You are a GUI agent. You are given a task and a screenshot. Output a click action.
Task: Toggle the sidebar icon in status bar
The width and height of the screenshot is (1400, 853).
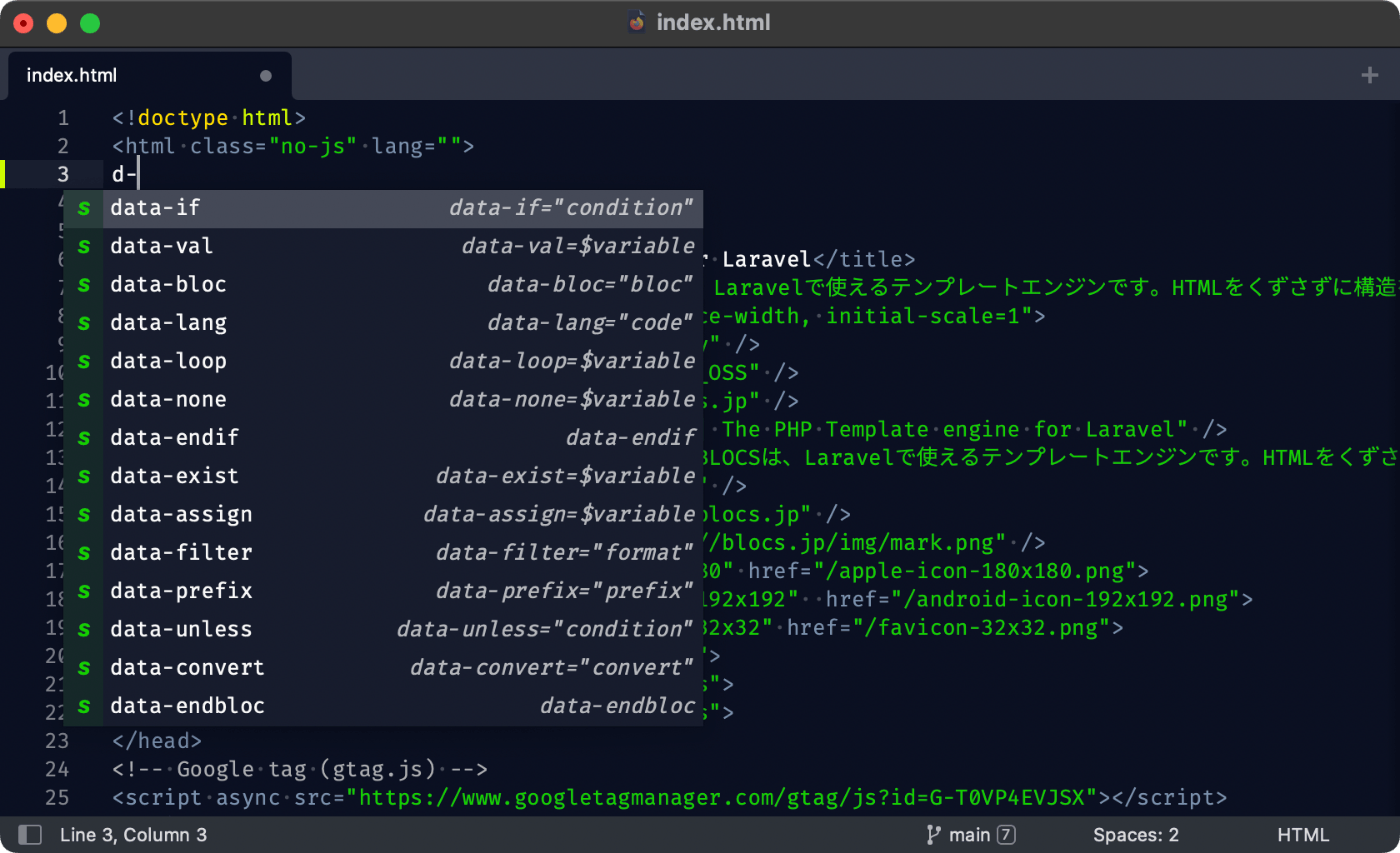[x=30, y=835]
